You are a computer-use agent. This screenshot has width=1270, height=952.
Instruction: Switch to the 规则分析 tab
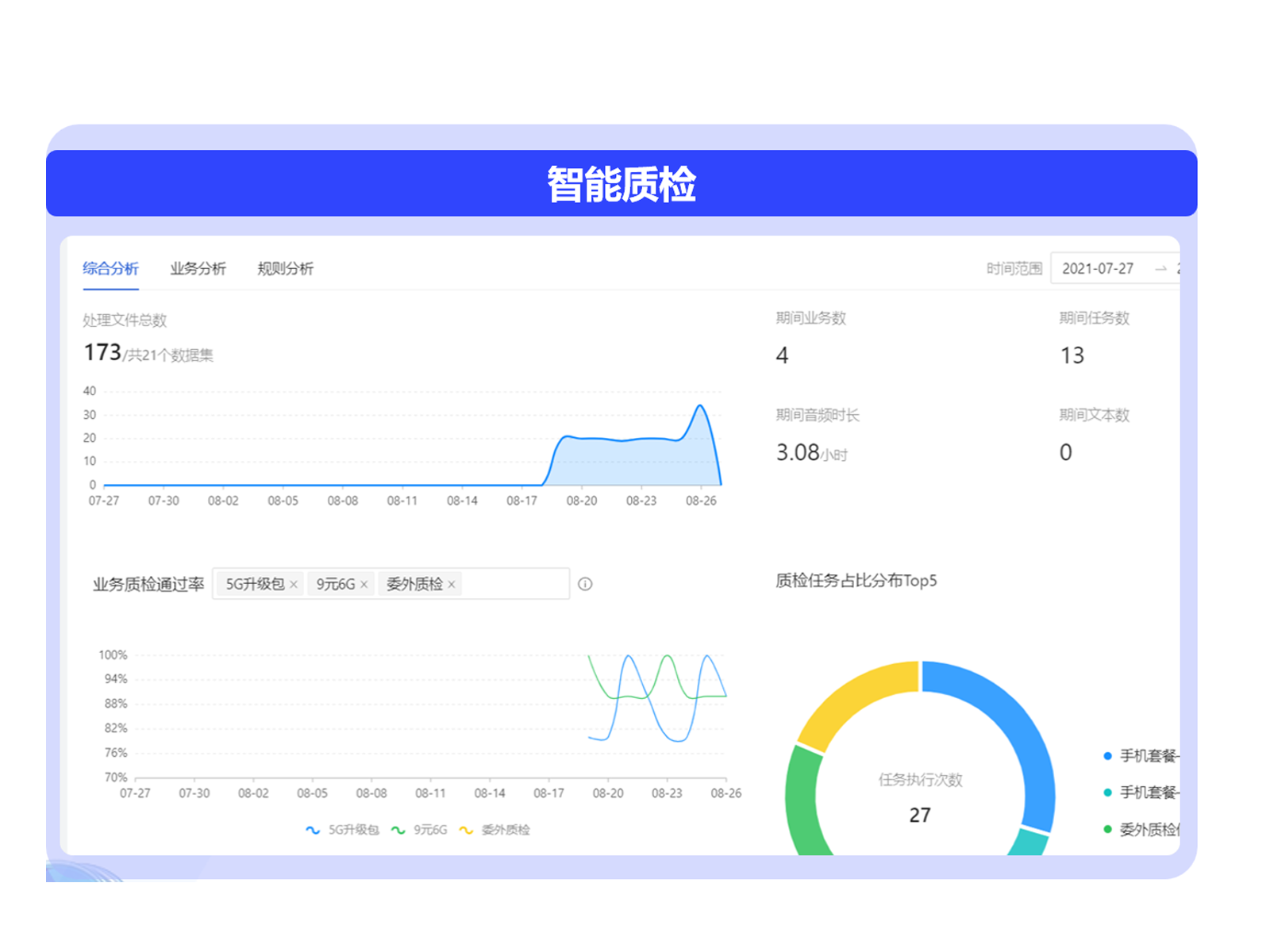[x=285, y=268]
